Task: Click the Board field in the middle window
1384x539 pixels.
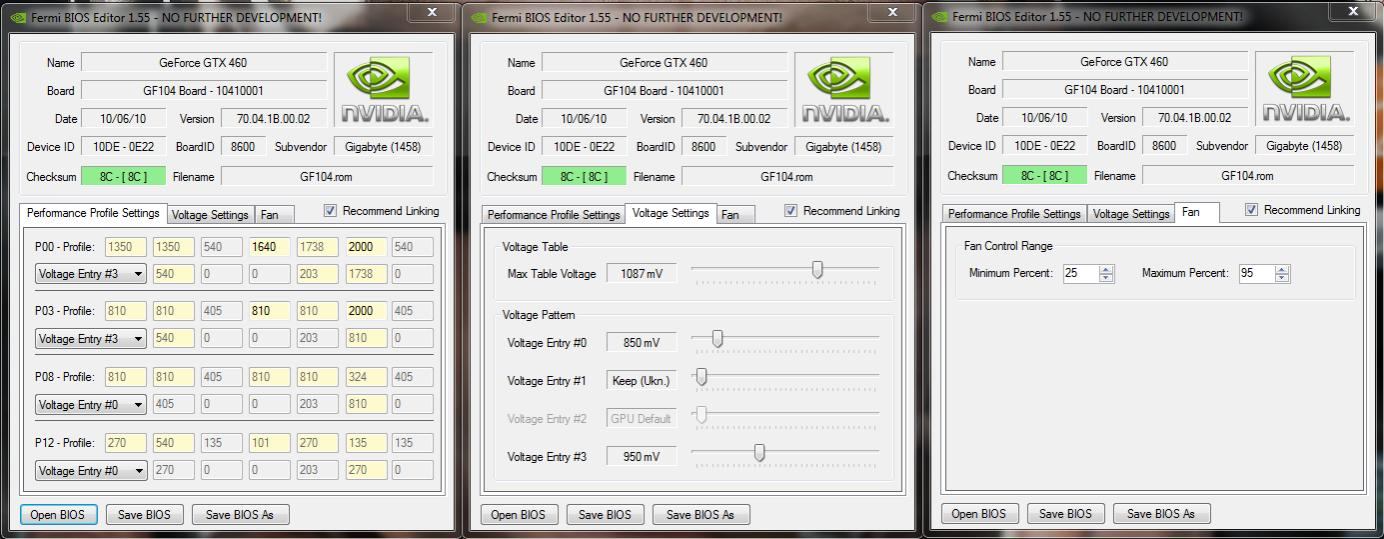Action: pyautogui.click(x=664, y=90)
